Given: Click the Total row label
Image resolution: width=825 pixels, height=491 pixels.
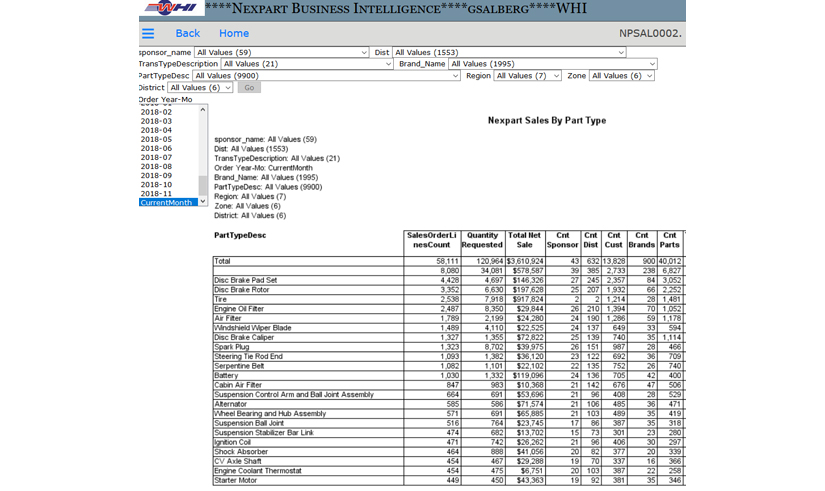Looking at the screenshot, I should click(222, 261).
